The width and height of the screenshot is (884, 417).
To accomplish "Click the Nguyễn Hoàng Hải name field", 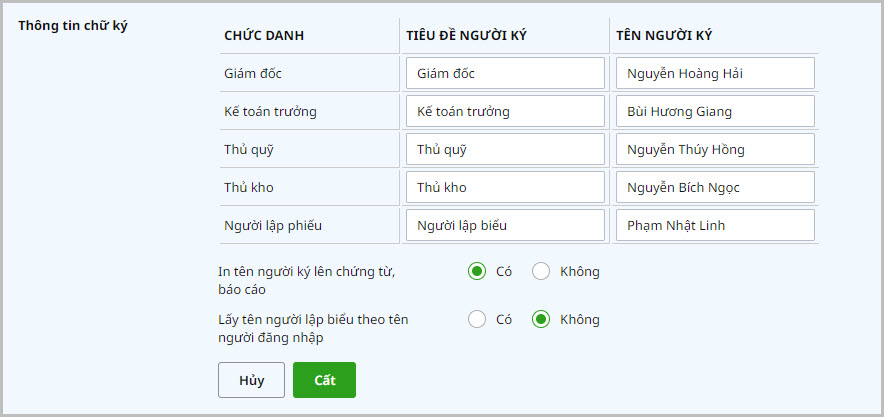I will (715, 73).
